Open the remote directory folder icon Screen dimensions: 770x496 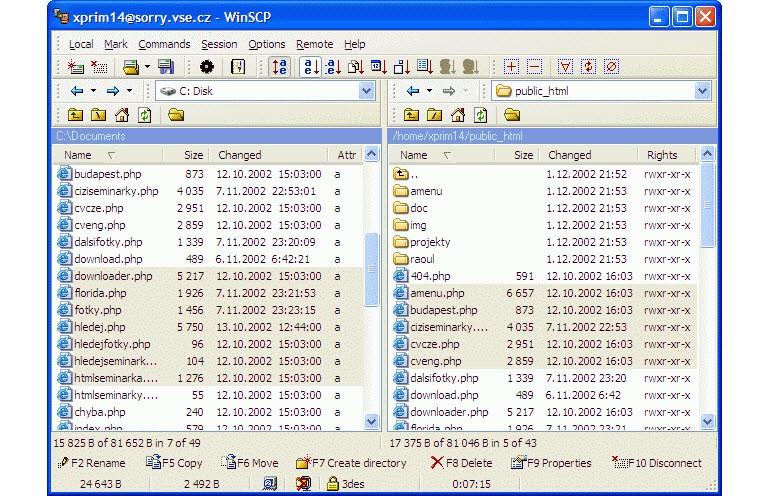512,115
